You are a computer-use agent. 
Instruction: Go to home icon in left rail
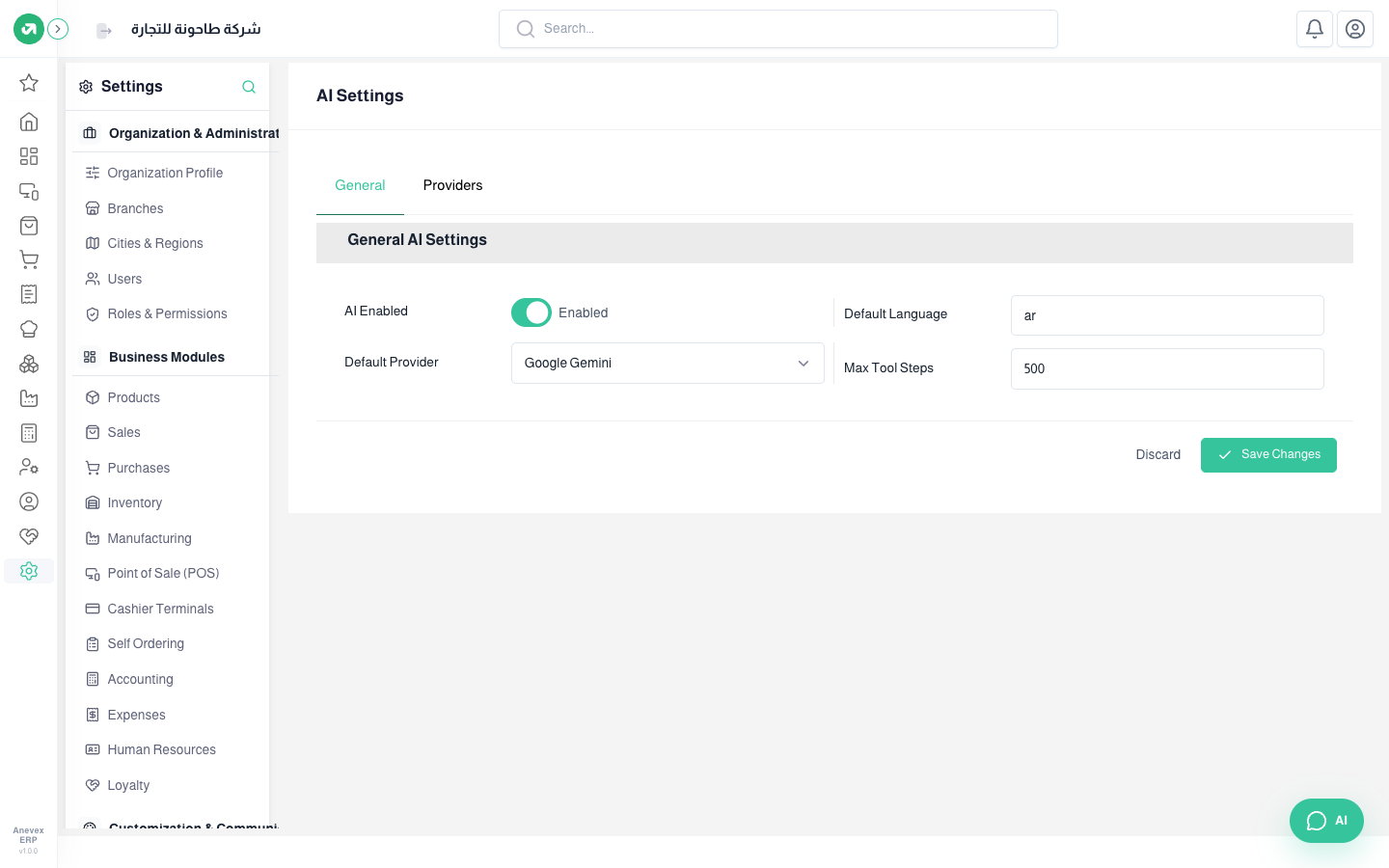29,122
